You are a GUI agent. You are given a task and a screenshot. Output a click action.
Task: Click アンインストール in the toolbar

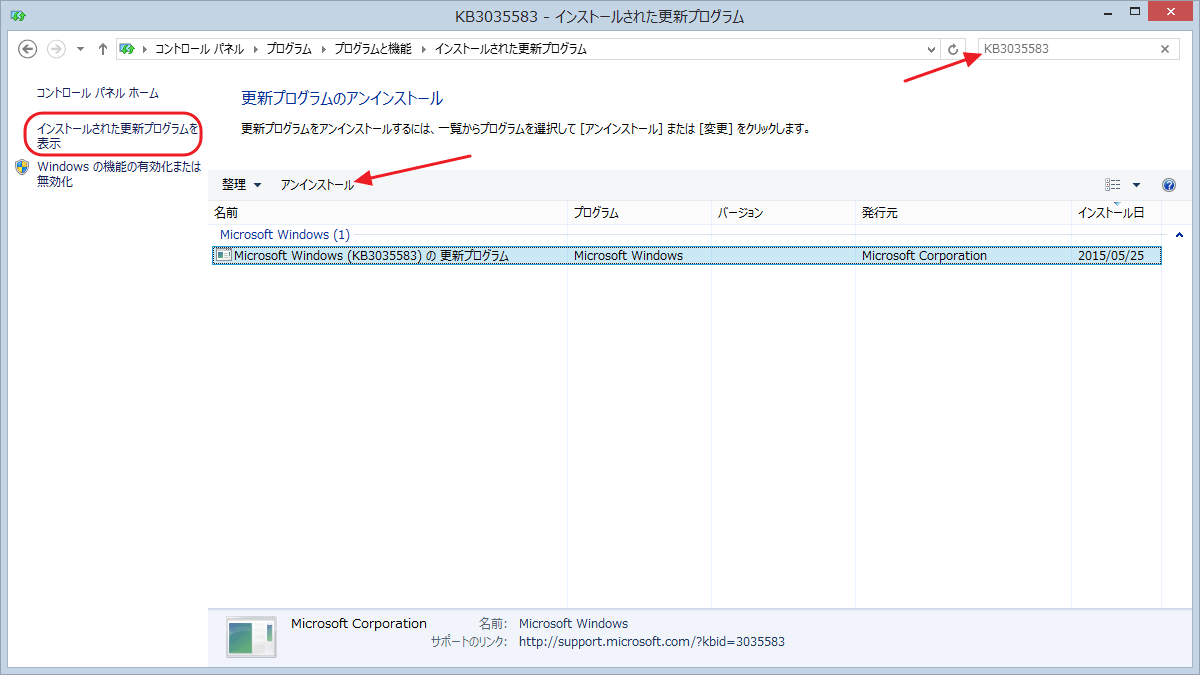(x=317, y=185)
